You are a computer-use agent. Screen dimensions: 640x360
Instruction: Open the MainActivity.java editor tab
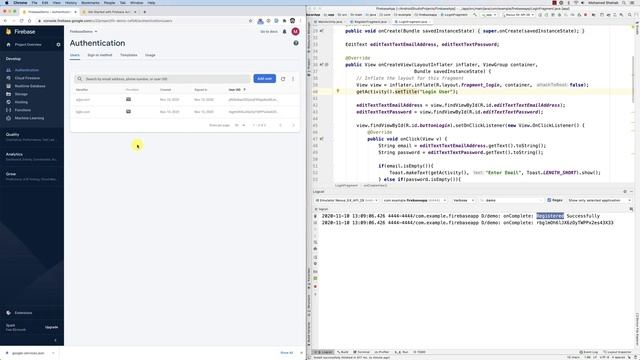330,22
